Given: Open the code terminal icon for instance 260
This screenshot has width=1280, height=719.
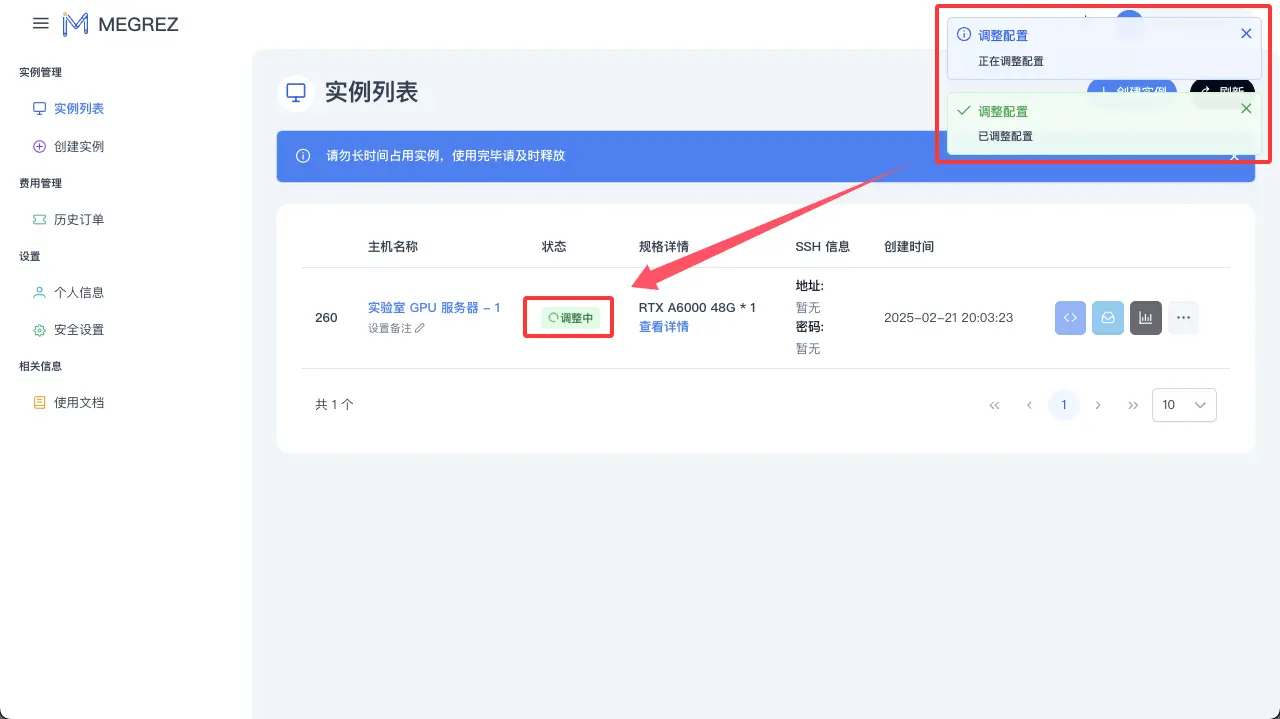Looking at the screenshot, I should coord(1070,317).
